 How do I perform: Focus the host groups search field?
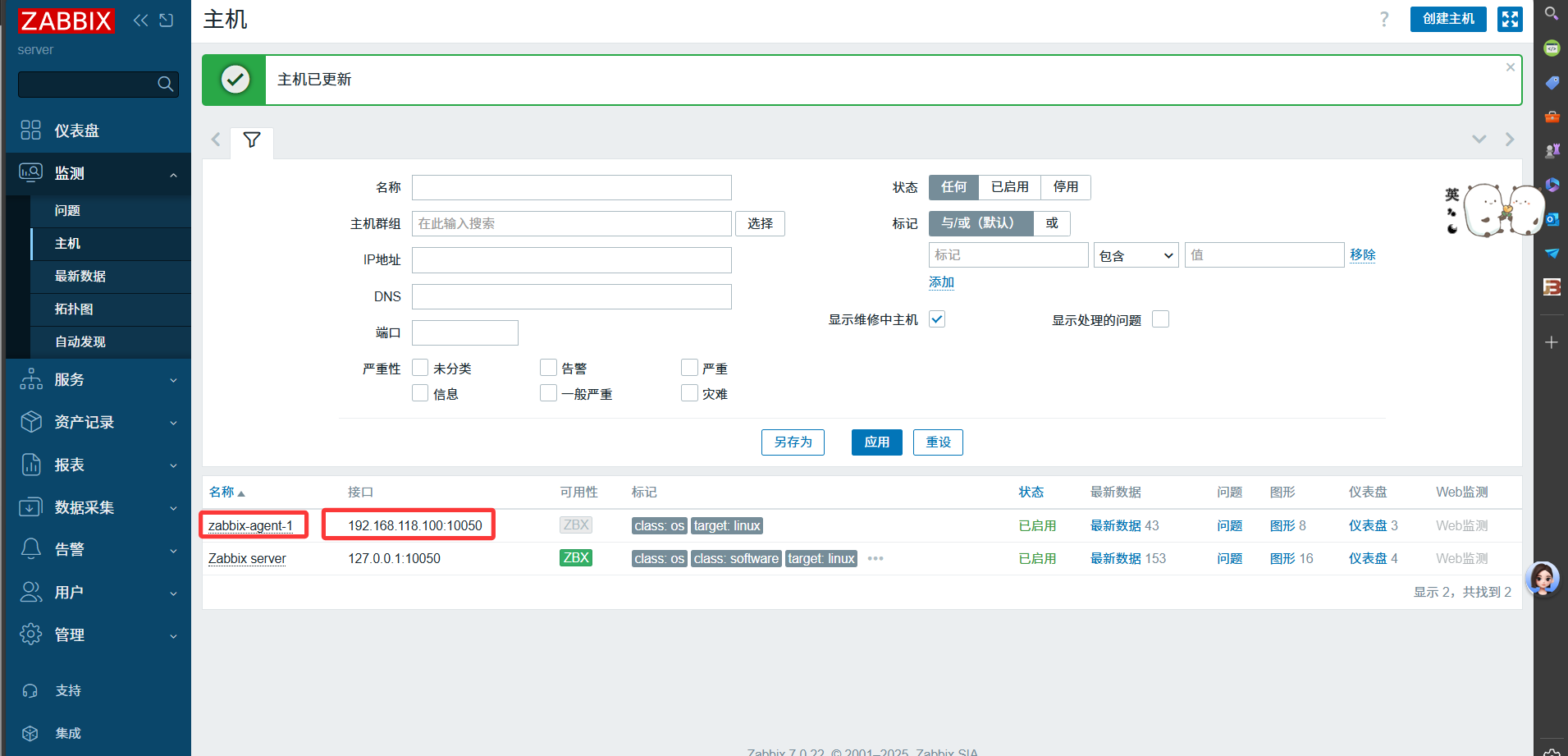pyautogui.click(x=572, y=223)
